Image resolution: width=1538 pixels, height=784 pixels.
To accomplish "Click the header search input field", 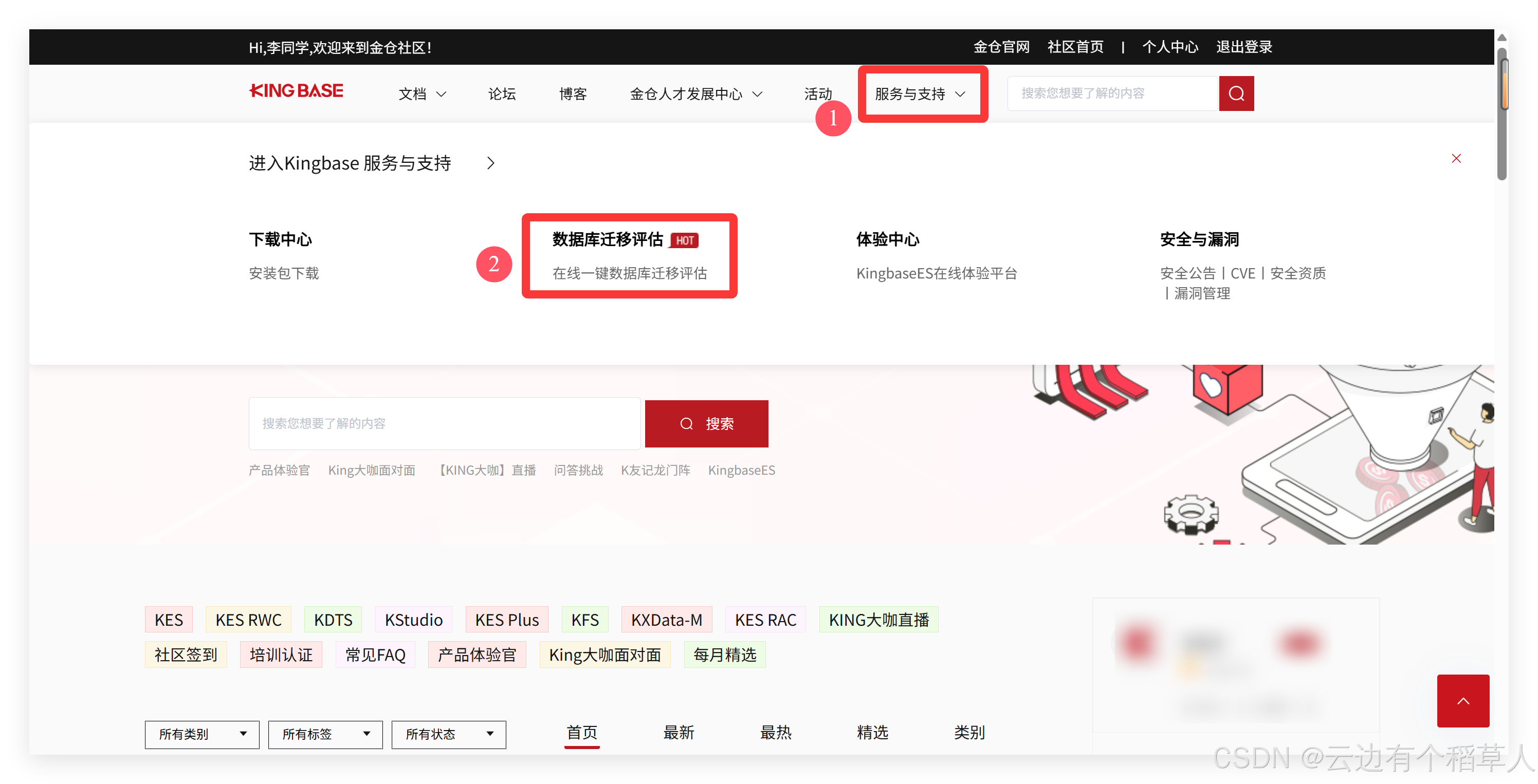I will 1112,94.
